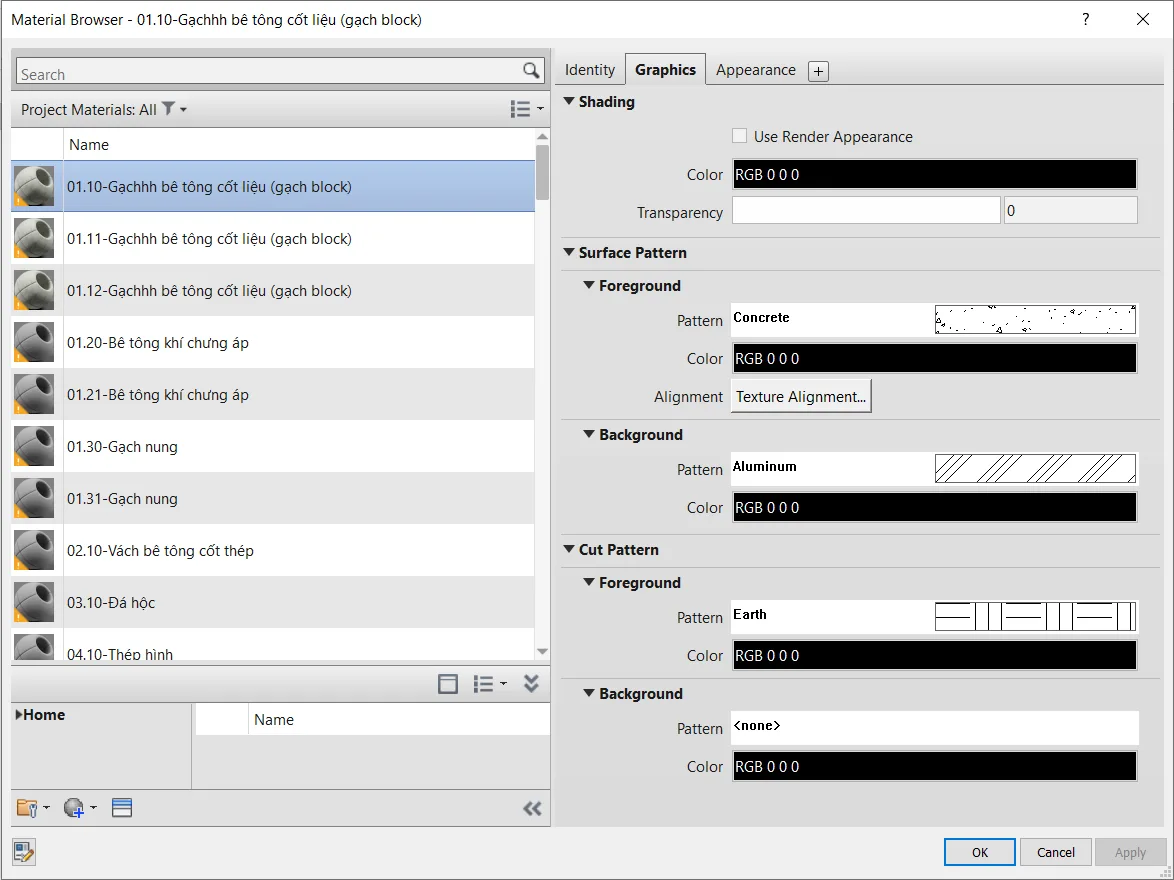Collapse the Surface Pattern section
This screenshot has height=880, width=1174.
pyautogui.click(x=569, y=252)
